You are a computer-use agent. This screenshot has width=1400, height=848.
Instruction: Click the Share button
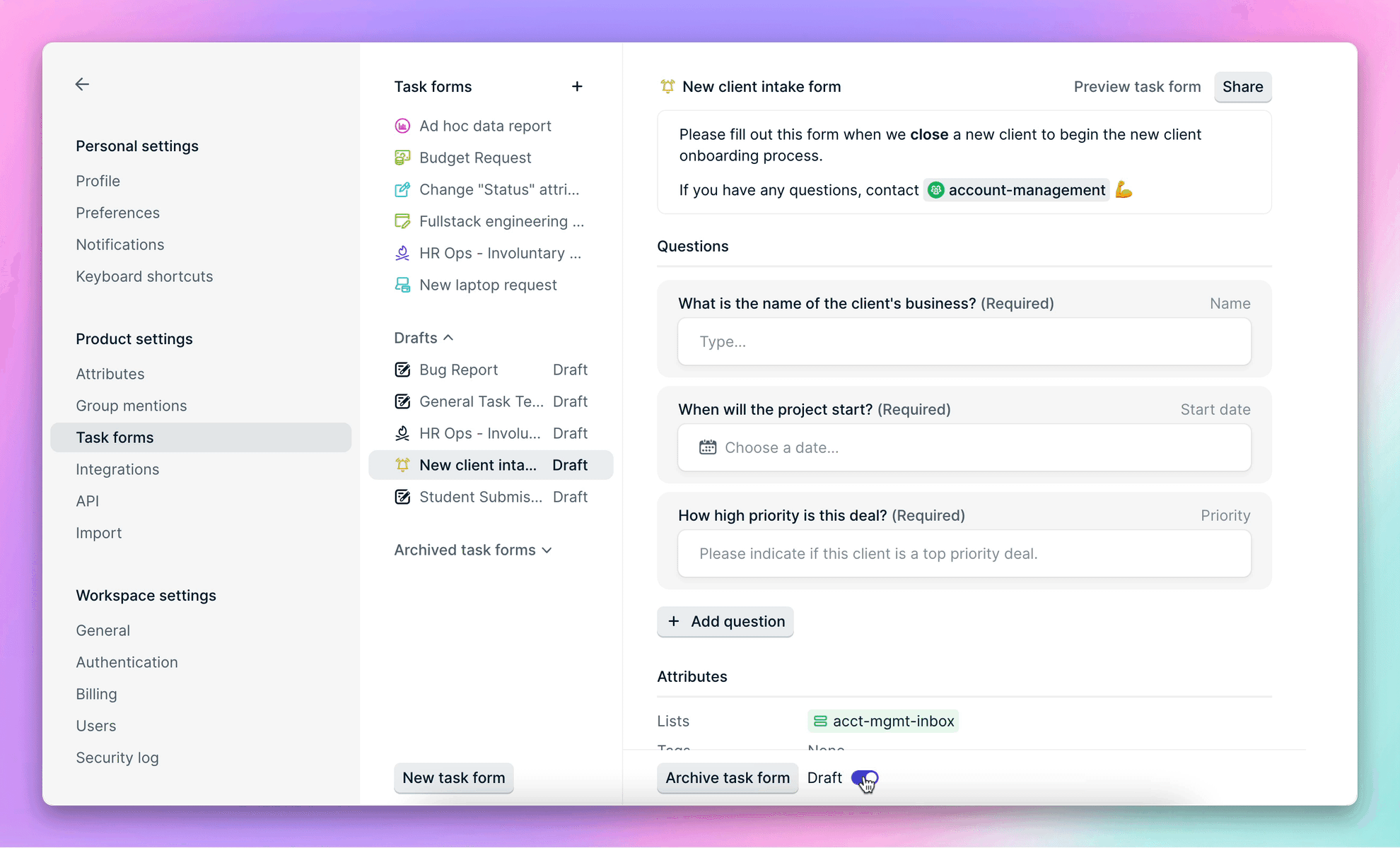click(1242, 87)
